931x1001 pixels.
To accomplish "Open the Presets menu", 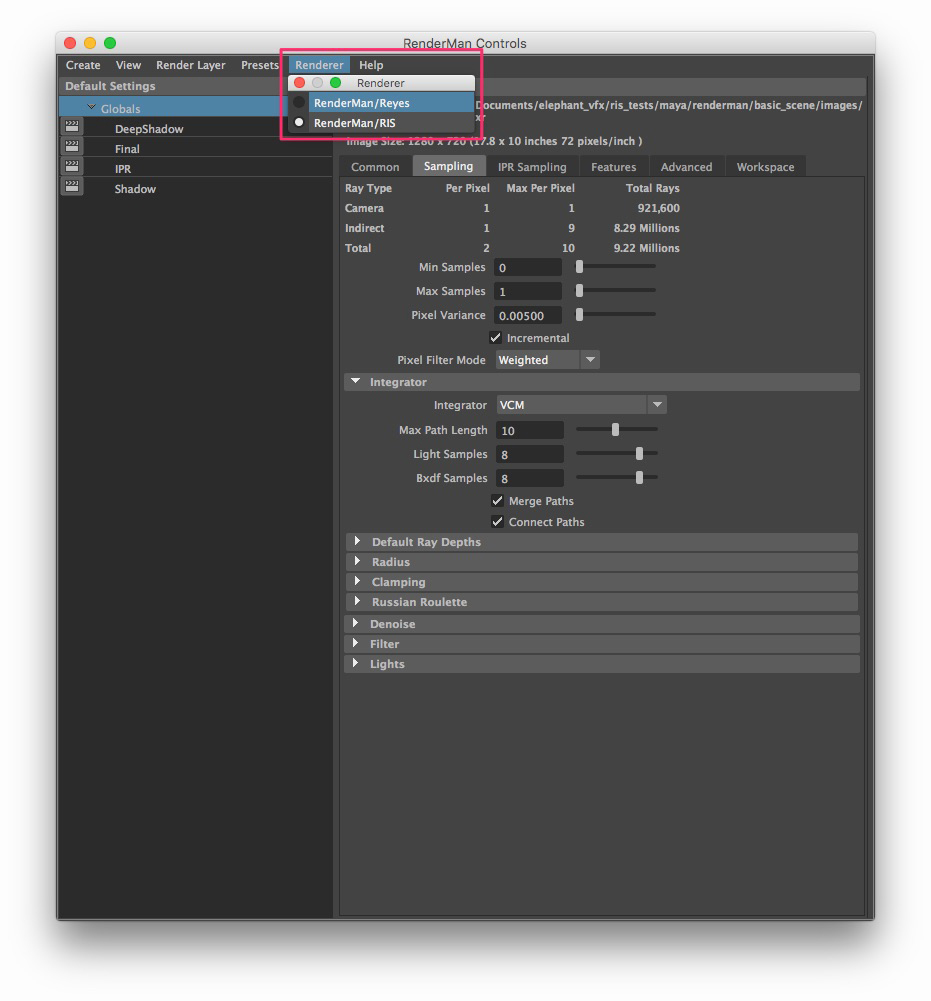I will coord(259,65).
